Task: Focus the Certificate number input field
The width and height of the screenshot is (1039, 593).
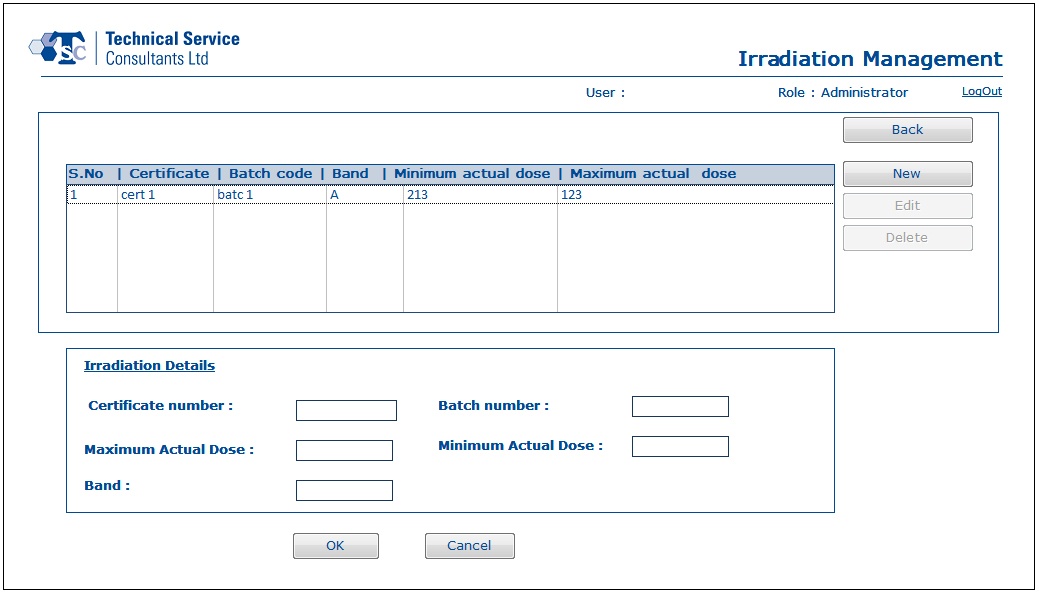Action: tap(346, 410)
